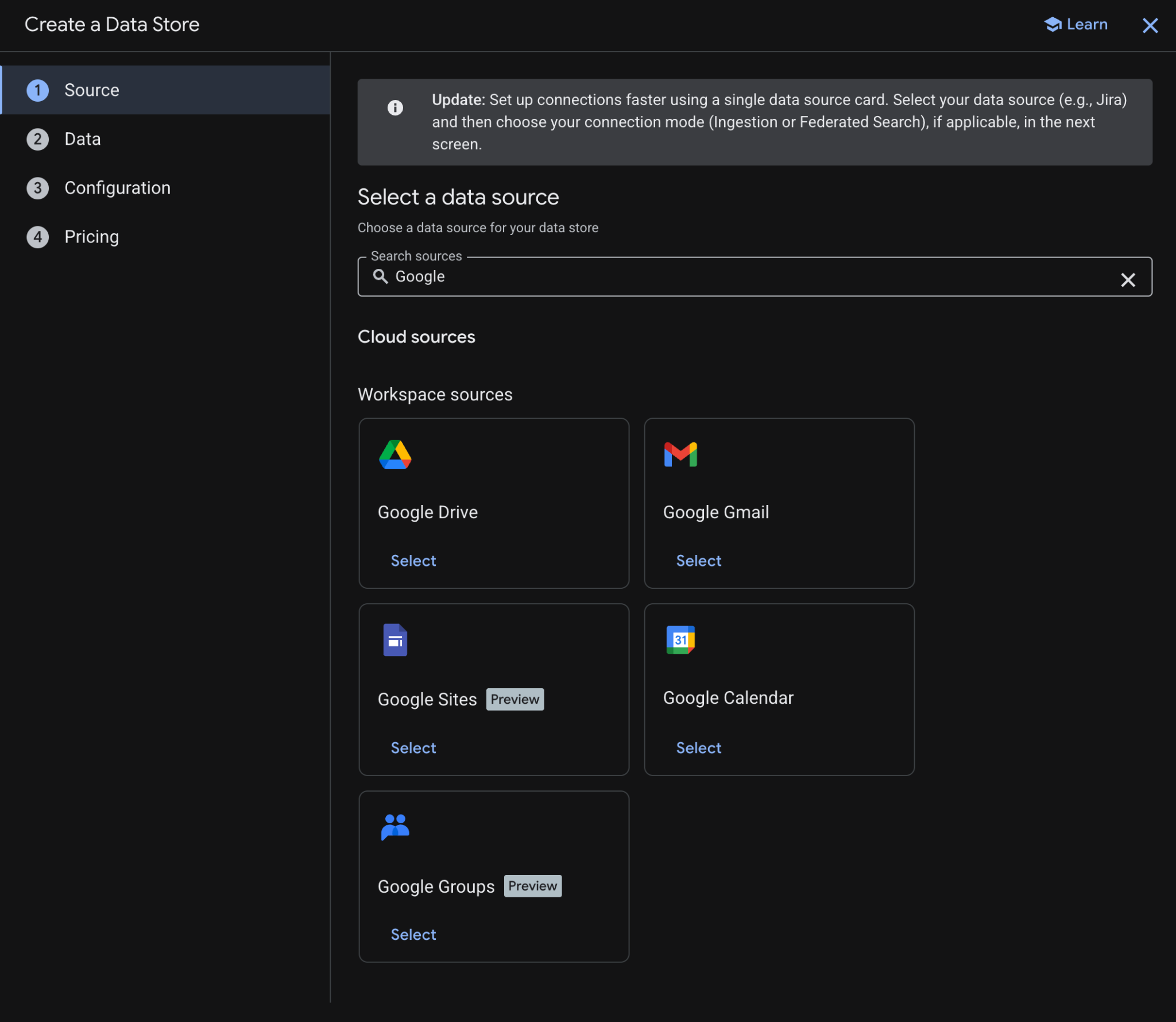1176x1022 pixels.
Task: Click the Google Calendar icon
Action: point(680,639)
